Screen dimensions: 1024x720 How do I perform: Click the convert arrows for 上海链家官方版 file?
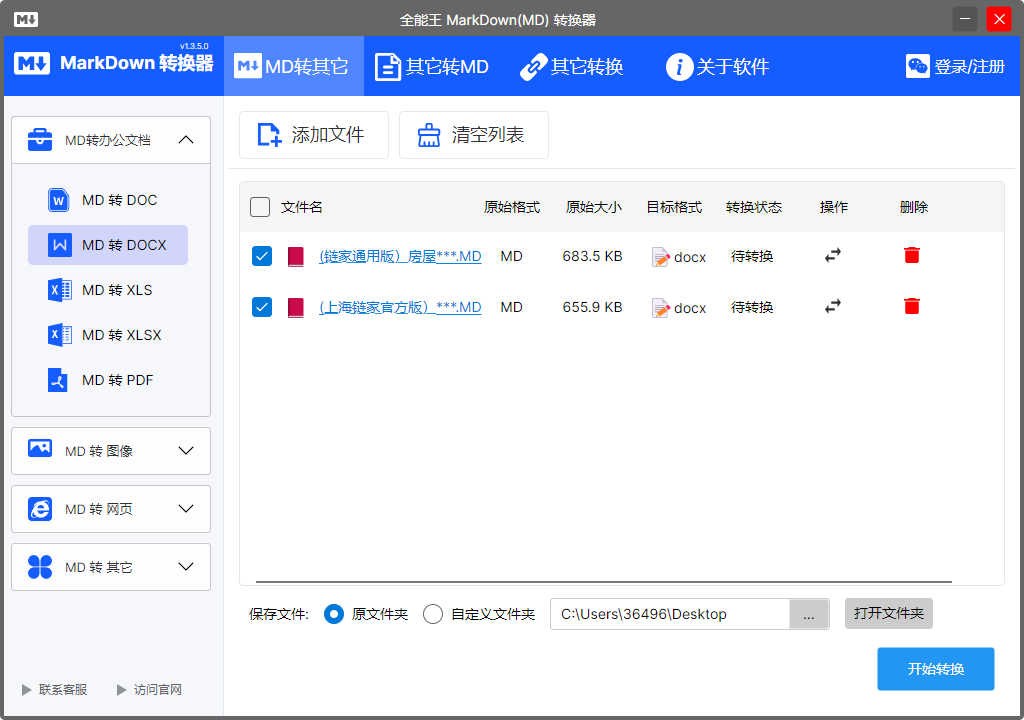point(833,306)
